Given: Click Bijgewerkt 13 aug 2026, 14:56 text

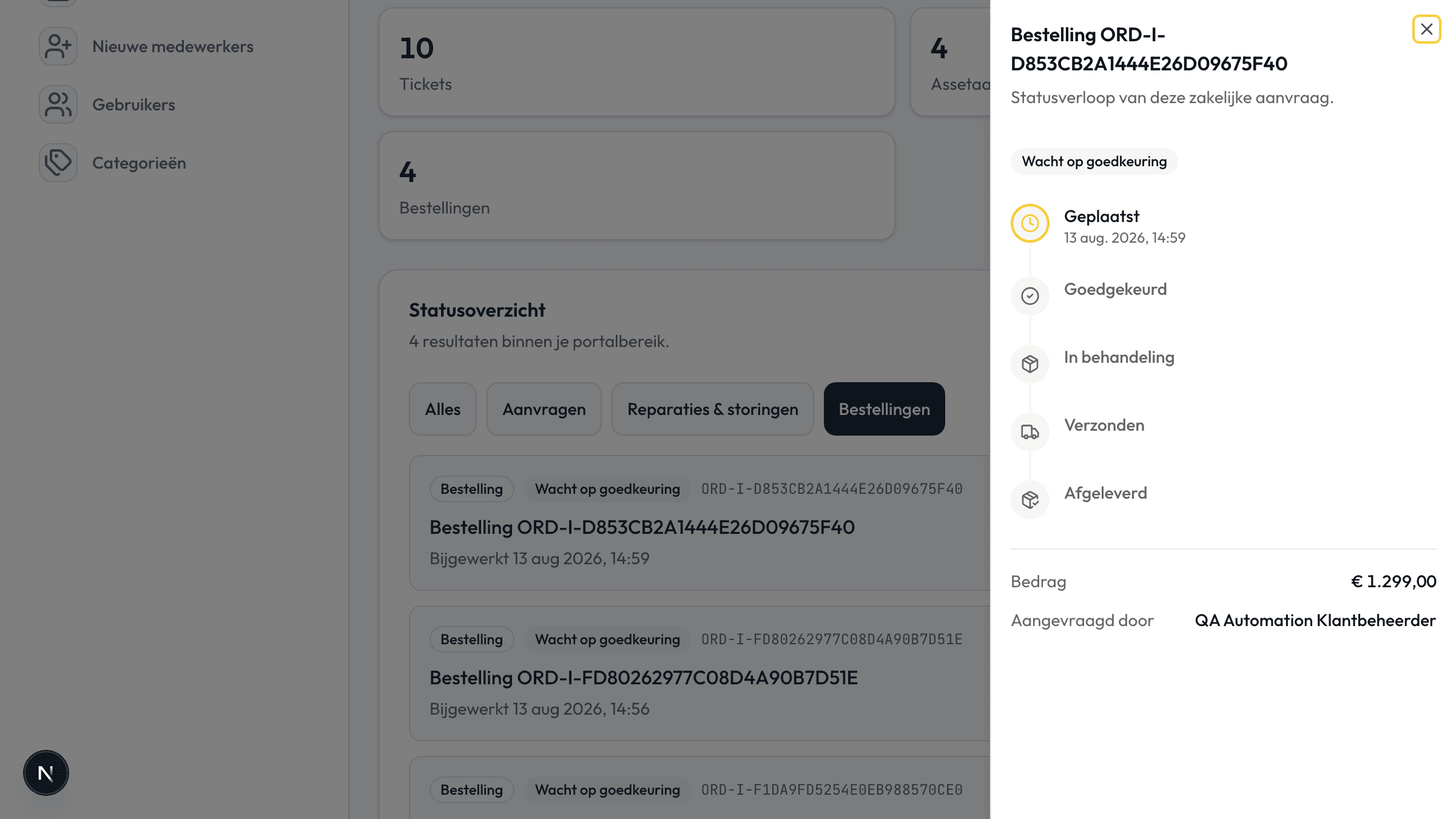Looking at the screenshot, I should pos(539,709).
